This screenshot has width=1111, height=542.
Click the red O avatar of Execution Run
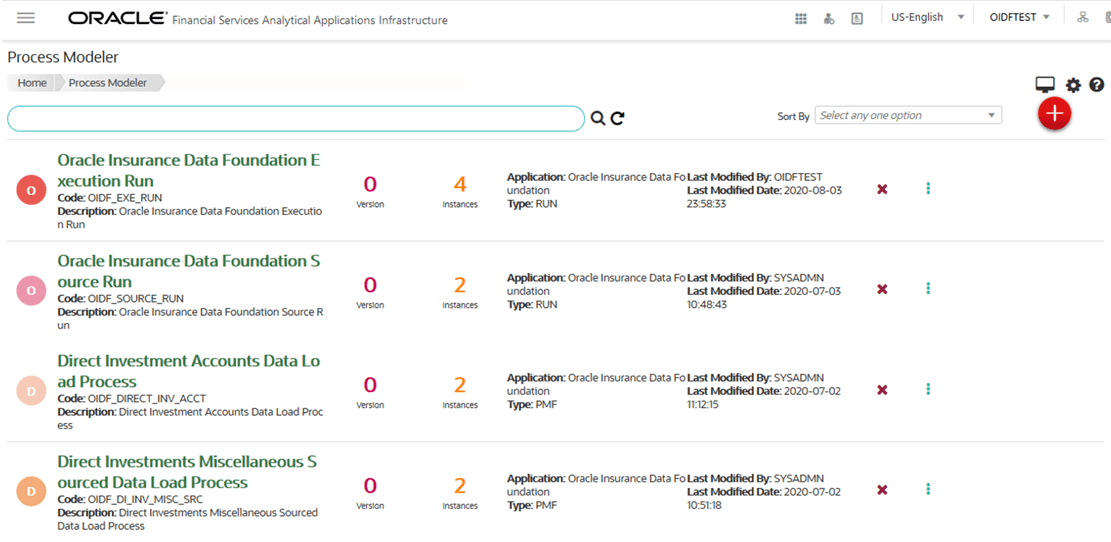(x=31, y=191)
